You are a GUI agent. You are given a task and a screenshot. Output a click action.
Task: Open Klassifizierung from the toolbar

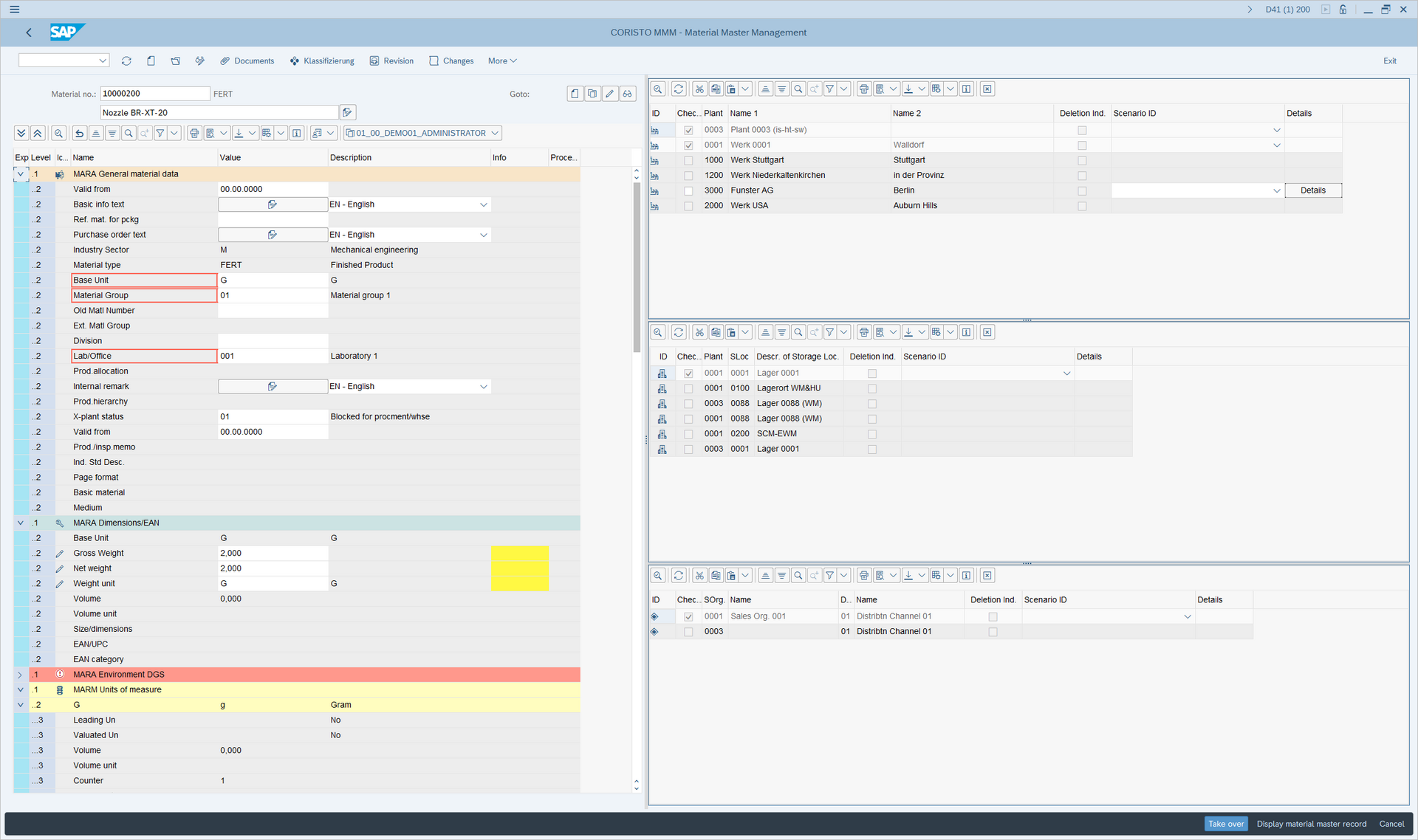tap(322, 61)
